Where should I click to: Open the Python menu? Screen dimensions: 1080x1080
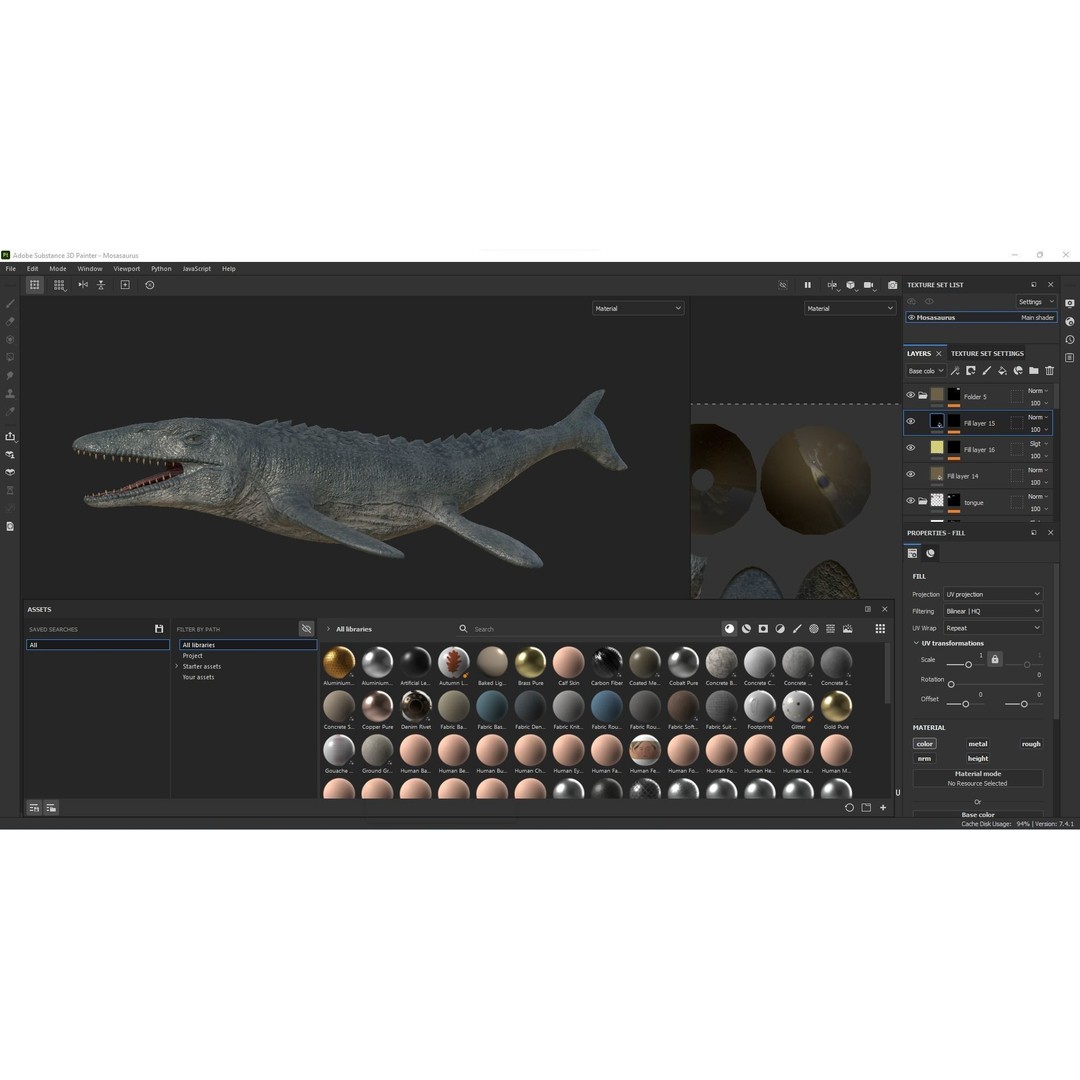(x=161, y=269)
